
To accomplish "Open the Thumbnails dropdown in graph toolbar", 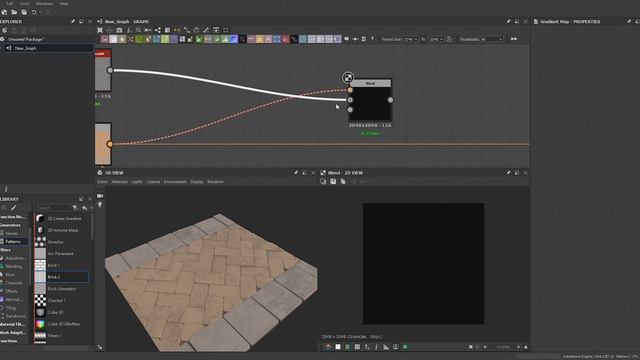I will point(491,39).
